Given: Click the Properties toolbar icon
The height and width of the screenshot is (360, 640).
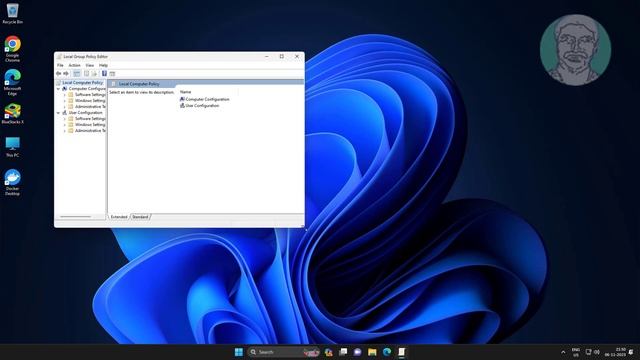Looking at the screenshot, I should click(87, 73).
